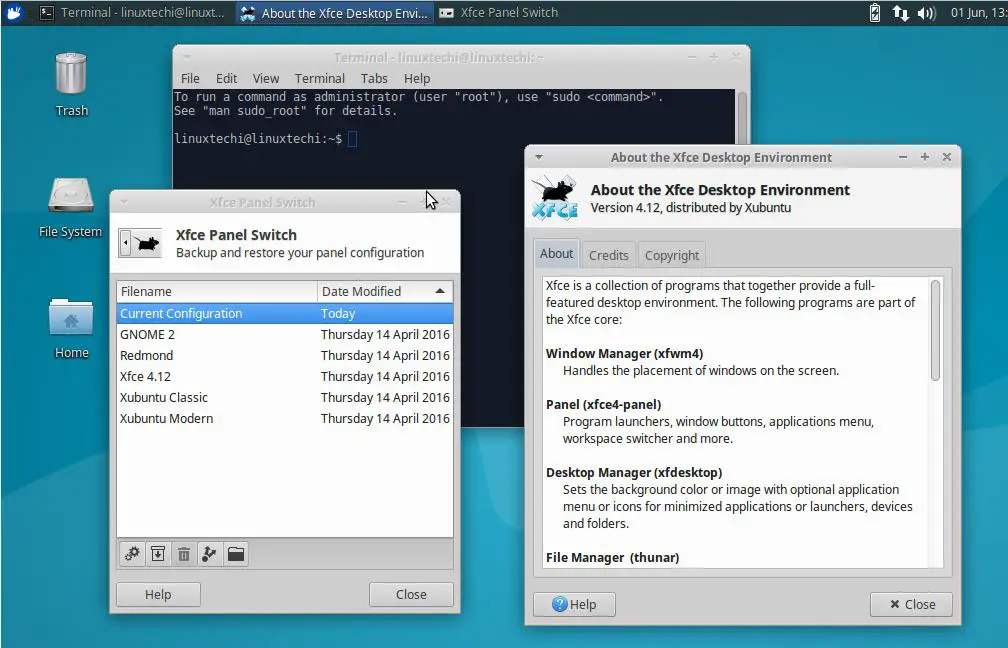Select the Current Configuration row
This screenshot has width=1008, height=648.
tap(285, 314)
